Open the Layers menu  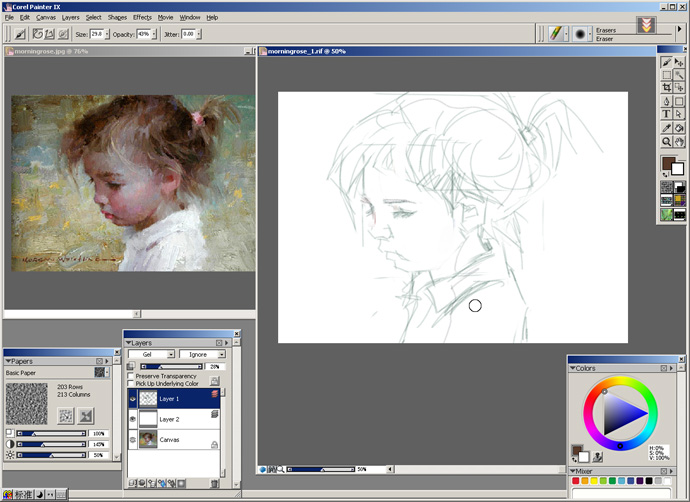70,18
